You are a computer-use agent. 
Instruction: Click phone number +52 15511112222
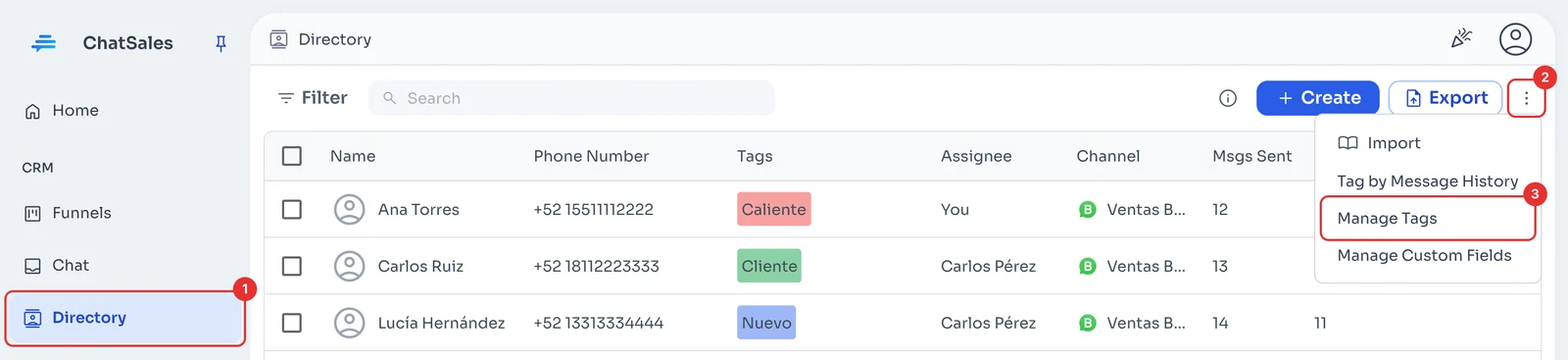tap(593, 210)
